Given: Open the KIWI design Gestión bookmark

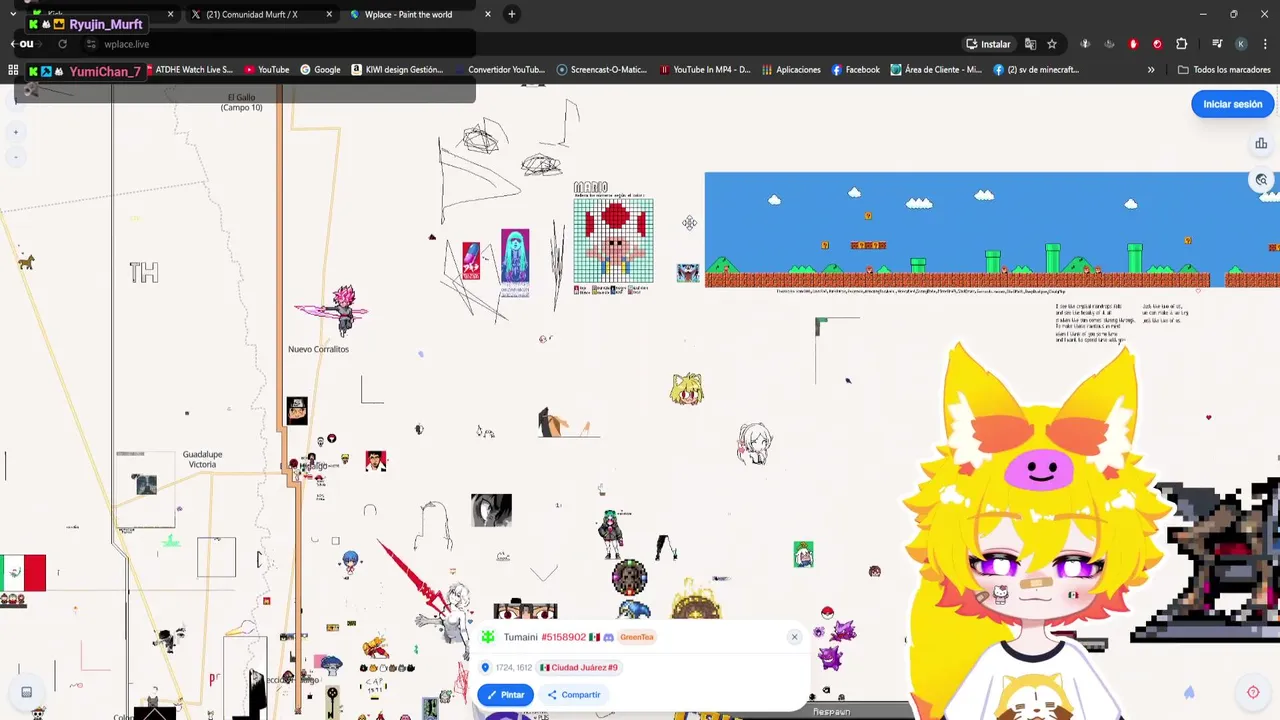Looking at the screenshot, I should point(397,70).
